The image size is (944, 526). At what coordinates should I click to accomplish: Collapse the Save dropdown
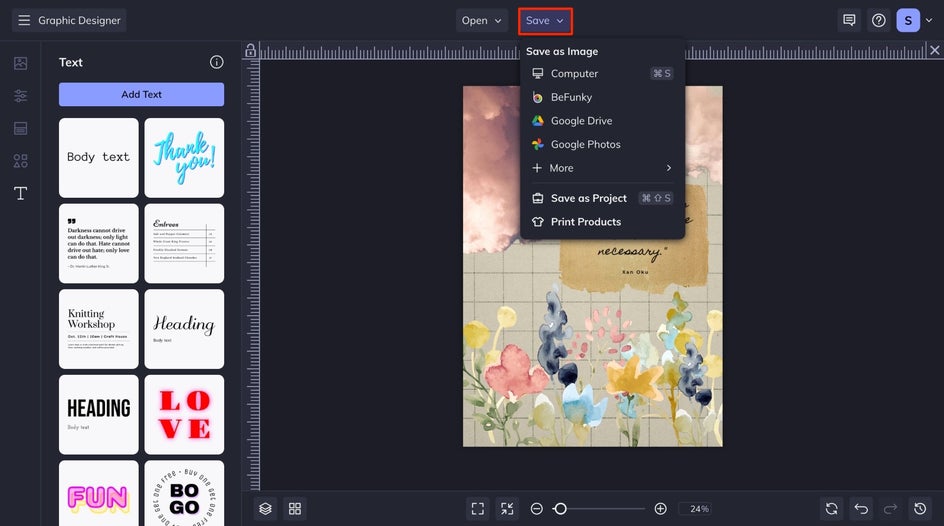pos(545,20)
